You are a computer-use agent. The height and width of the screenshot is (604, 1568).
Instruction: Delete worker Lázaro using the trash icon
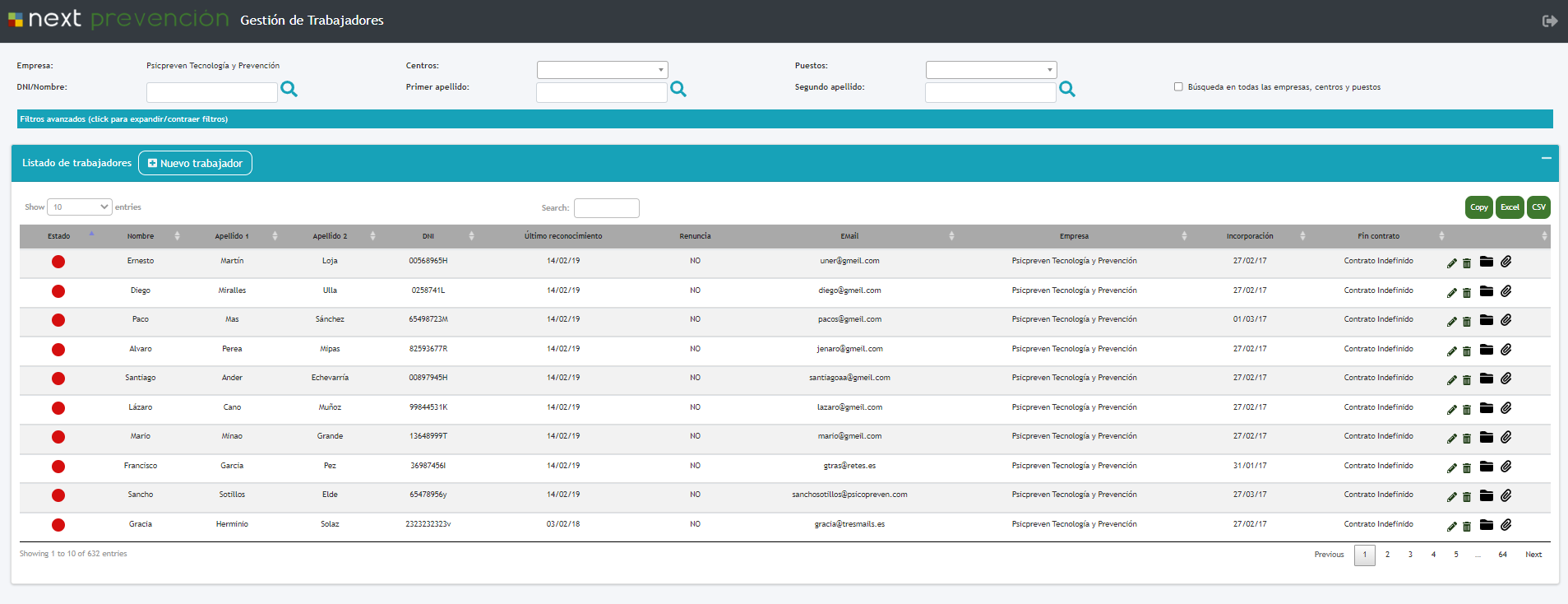(1467, 410)
